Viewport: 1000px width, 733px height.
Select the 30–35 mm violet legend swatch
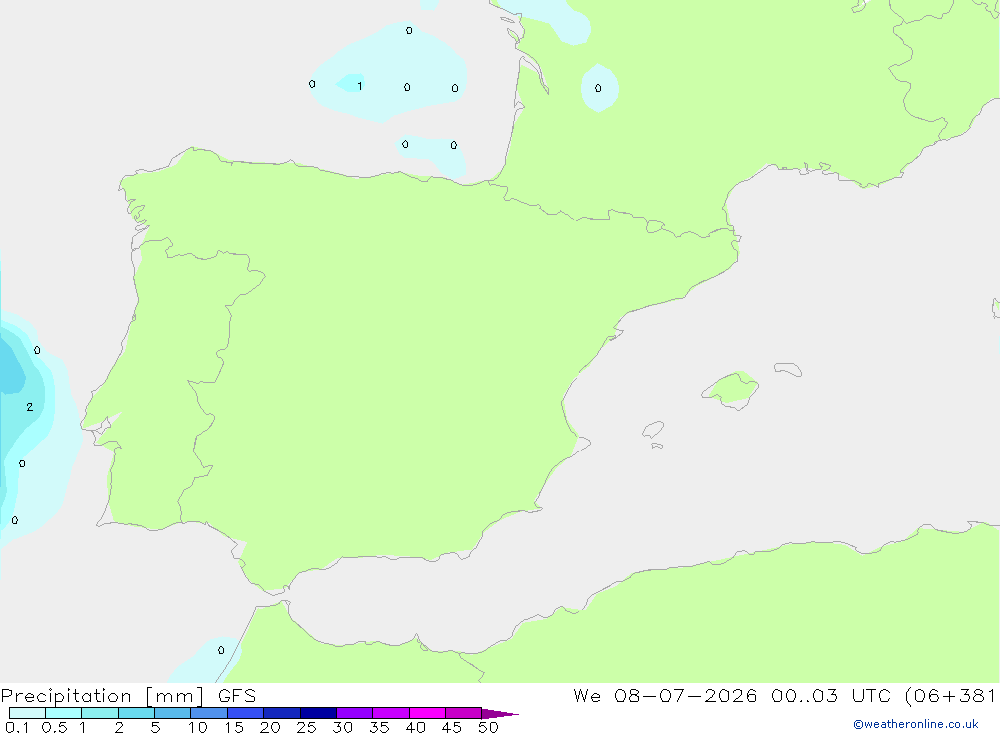pyautogui.click(x=355, y=713)
